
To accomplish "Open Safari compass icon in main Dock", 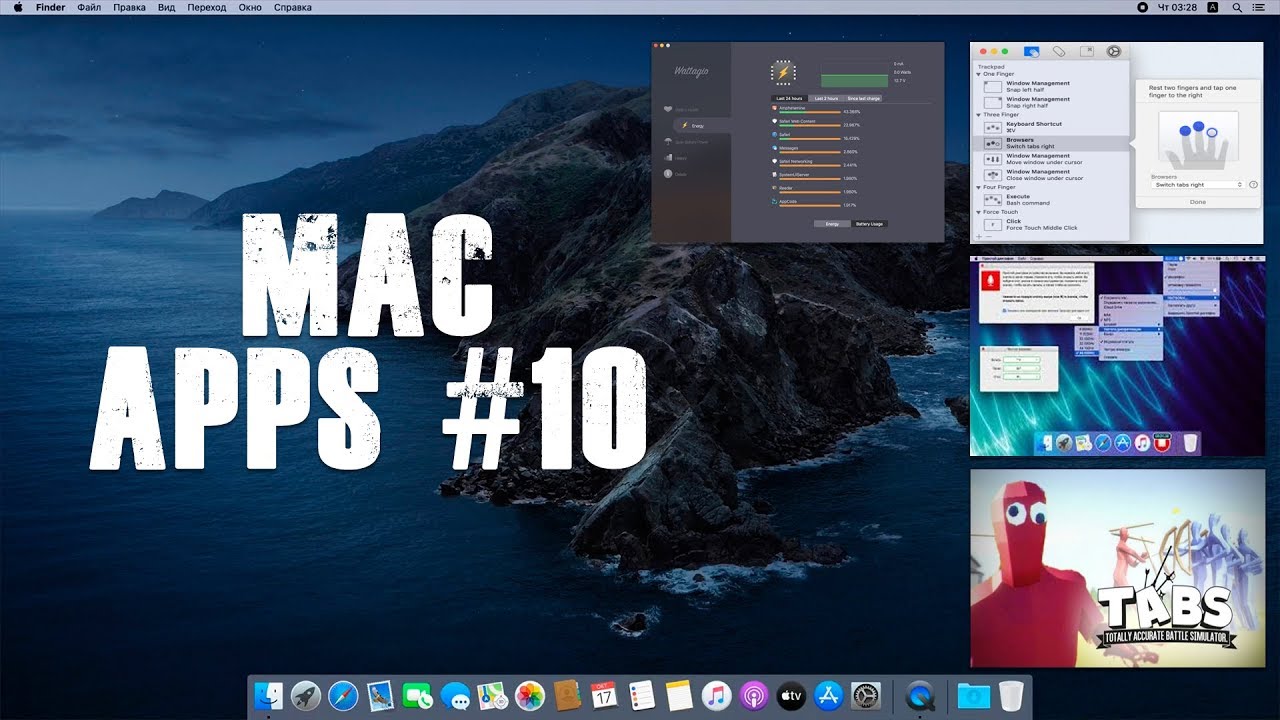I will click(x=343, y=696).
